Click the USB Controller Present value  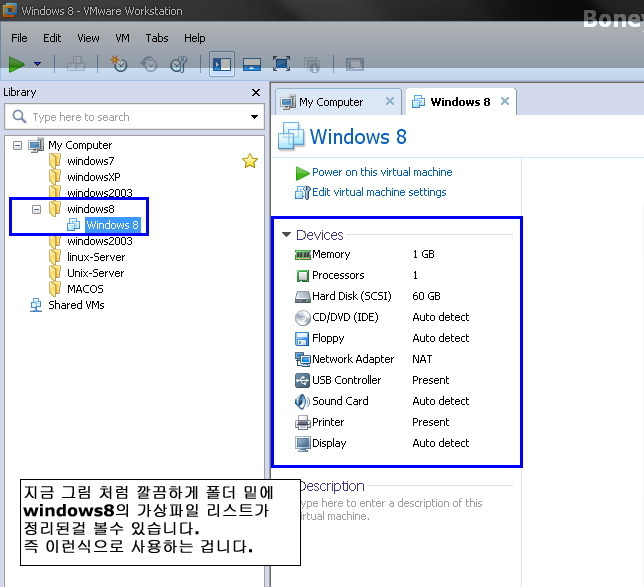coord(431,380)
